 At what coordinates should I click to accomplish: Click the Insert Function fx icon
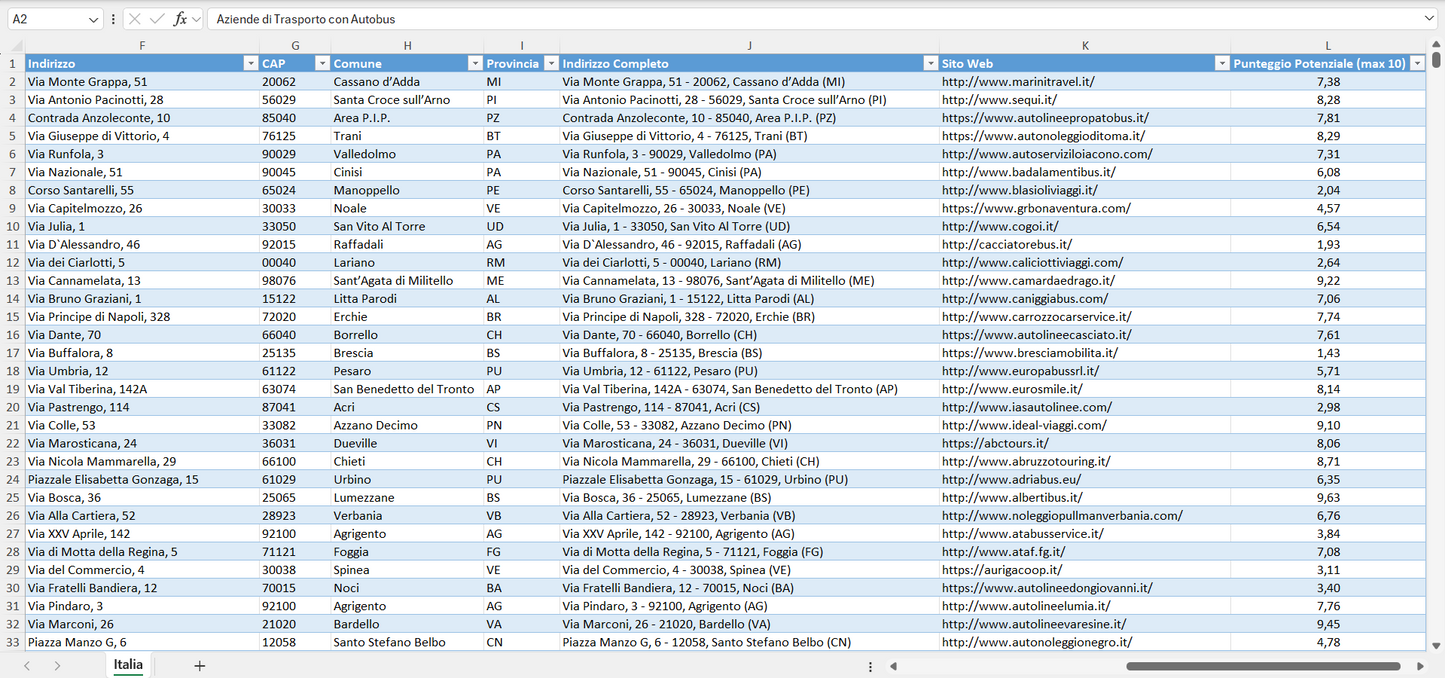pyautogui.click(x=180, y=19)
